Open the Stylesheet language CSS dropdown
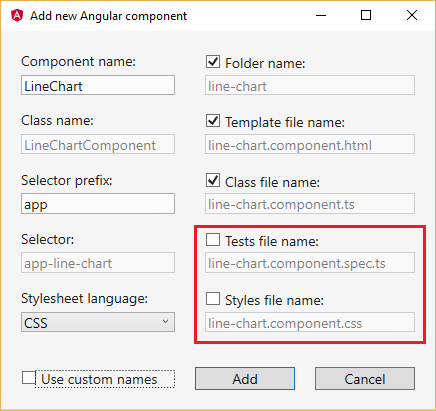The width and height of the screenshot is (436, 411). (x=98, y=322)
